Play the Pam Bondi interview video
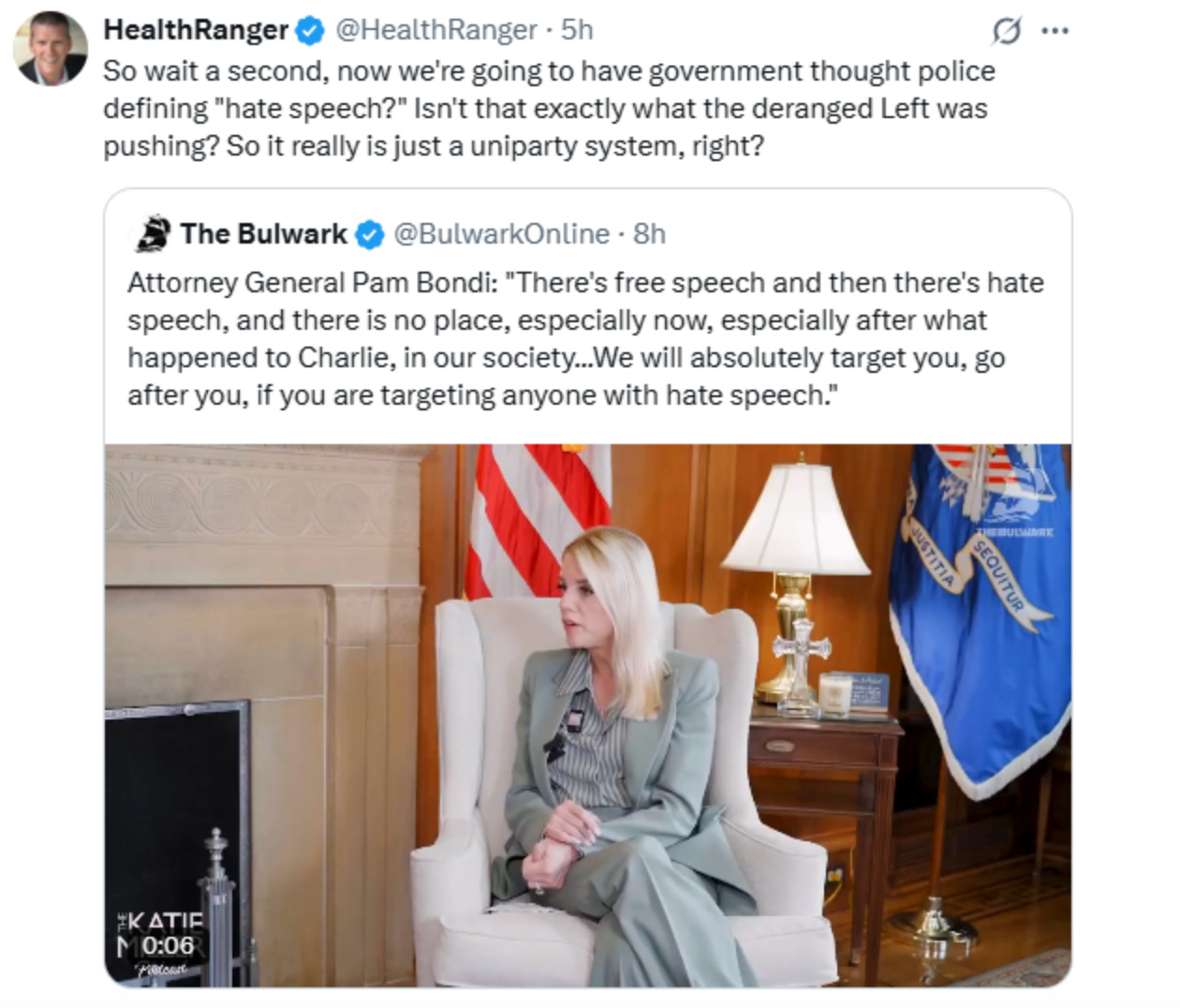Image resolution: width=1180 pixels, height=1008 pixels. coord(588,715)
